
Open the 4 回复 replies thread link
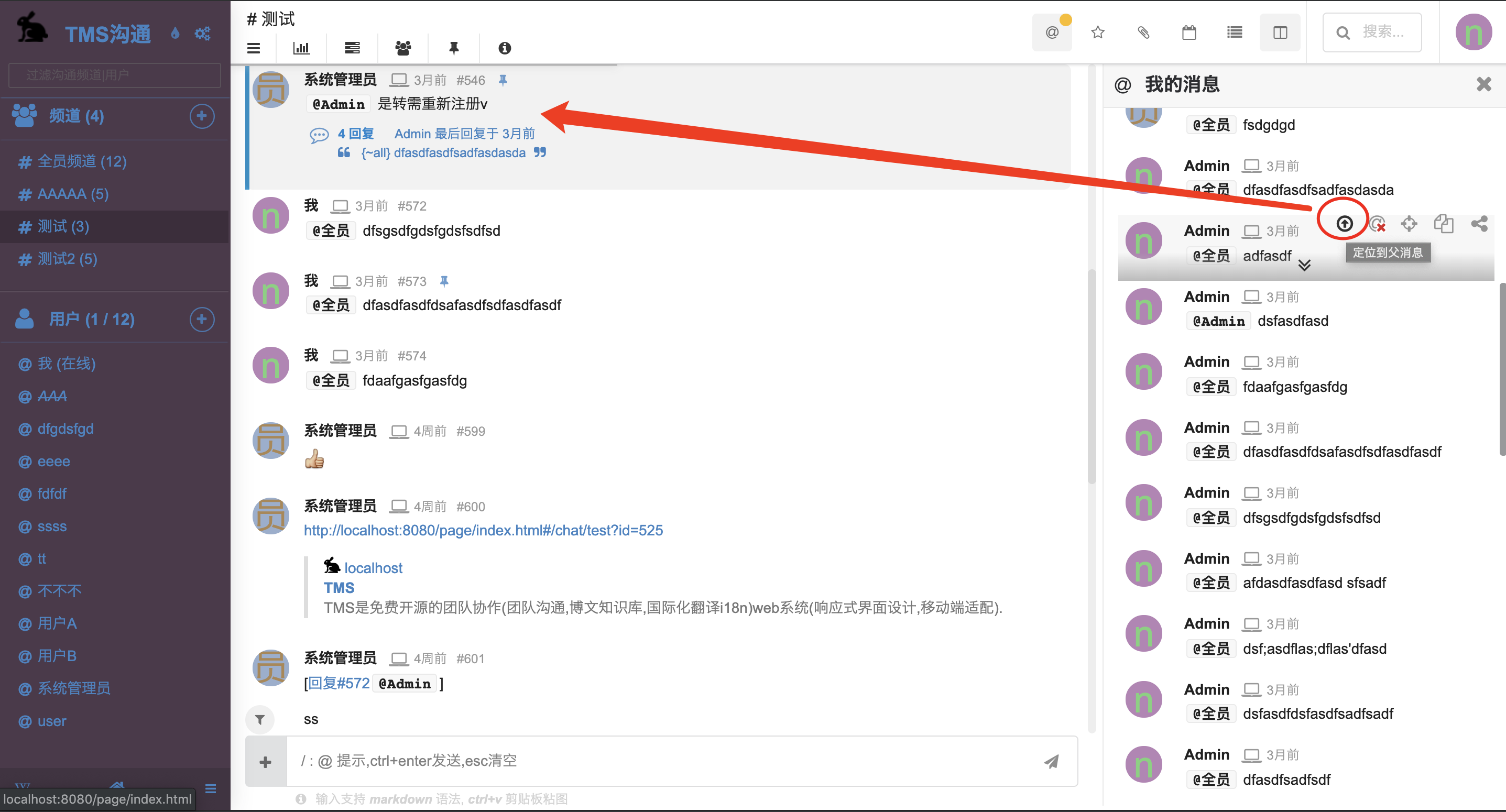(x=355, y=134)
